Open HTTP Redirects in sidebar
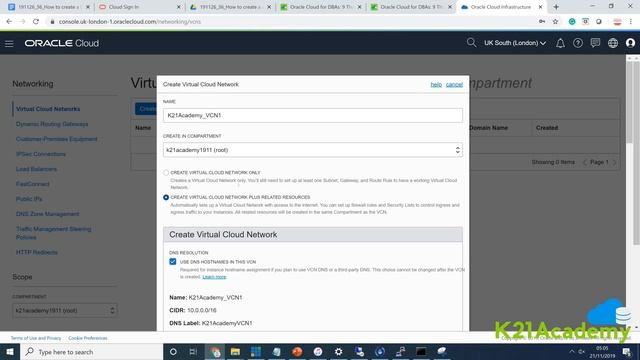Viewport: 640px width, 360px height. point(36,252)
